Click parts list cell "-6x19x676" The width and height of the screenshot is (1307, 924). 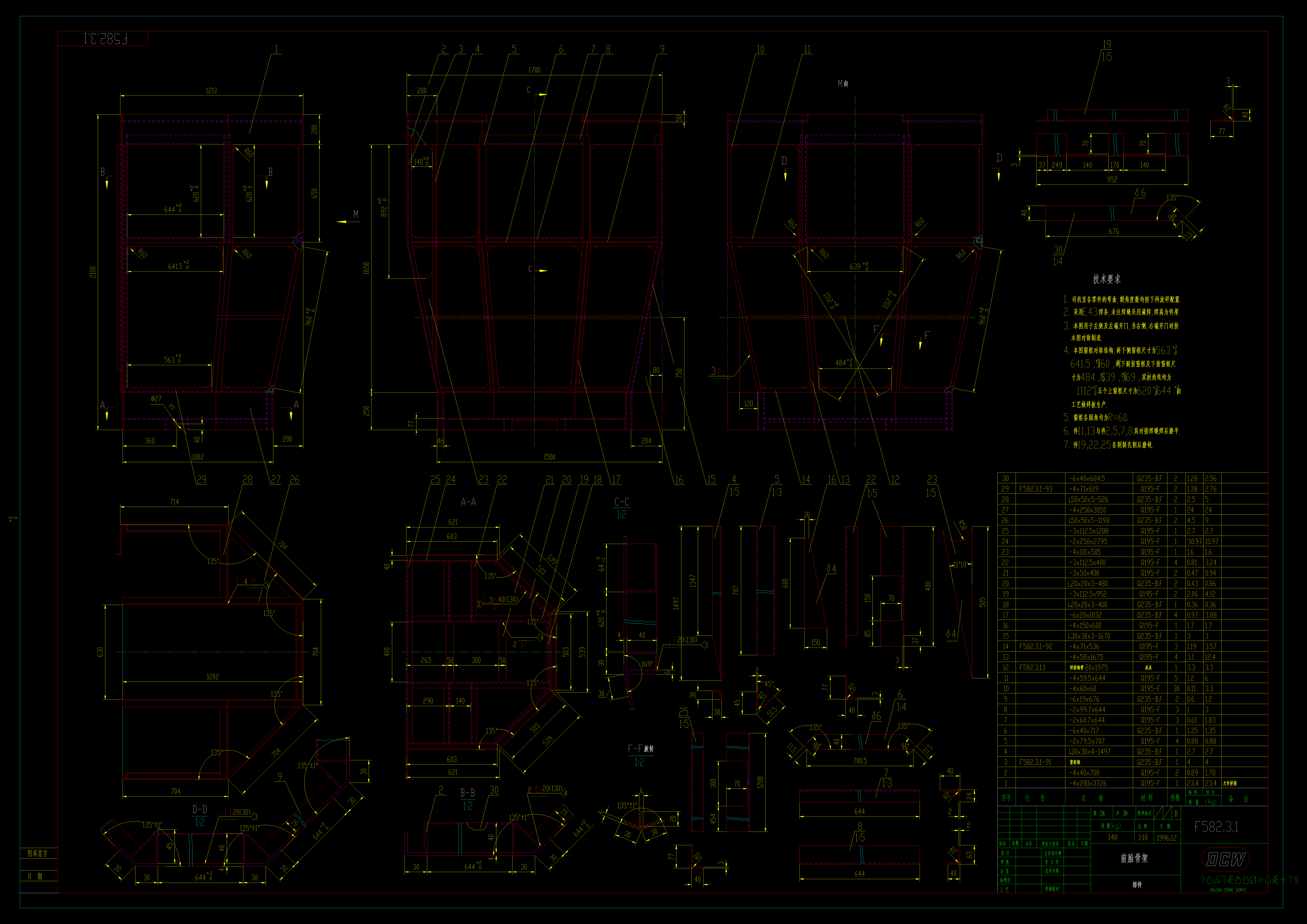point(1084,699)
